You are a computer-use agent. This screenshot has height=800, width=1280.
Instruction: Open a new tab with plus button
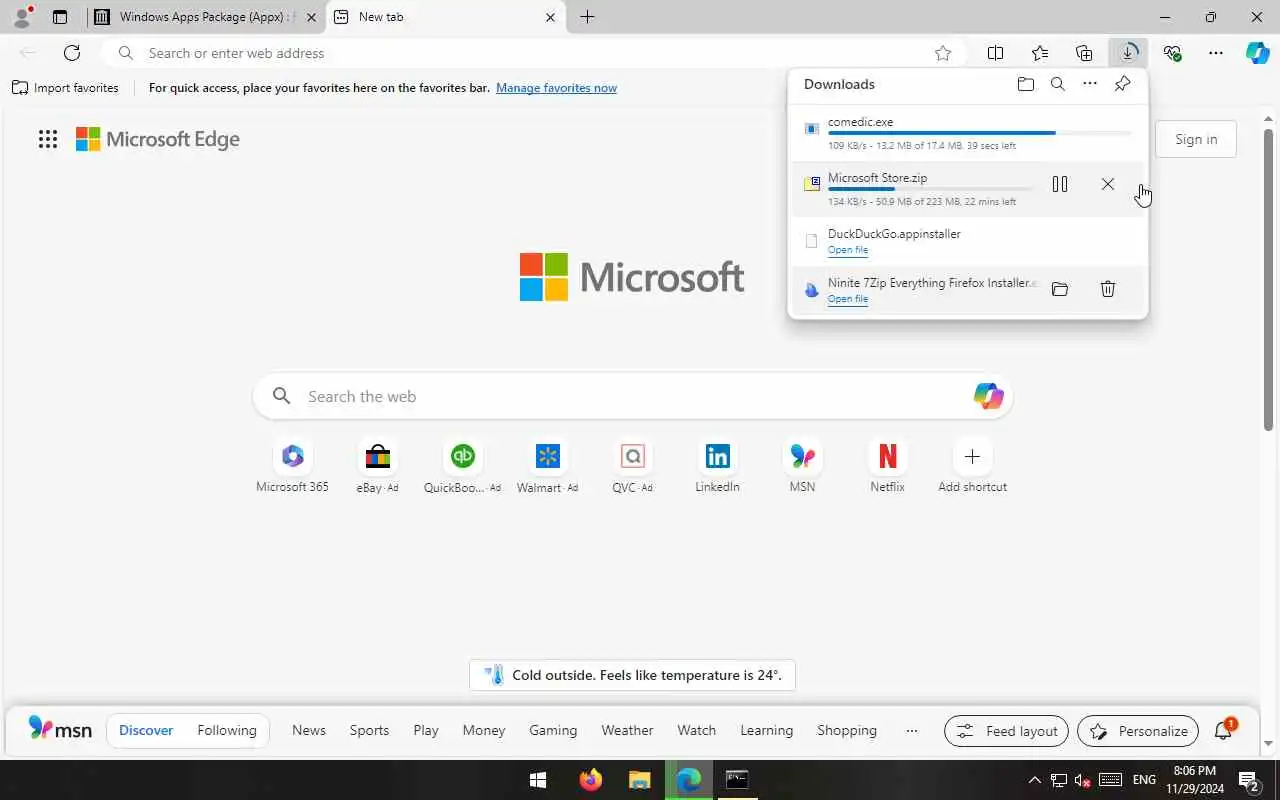coord(587,17)
